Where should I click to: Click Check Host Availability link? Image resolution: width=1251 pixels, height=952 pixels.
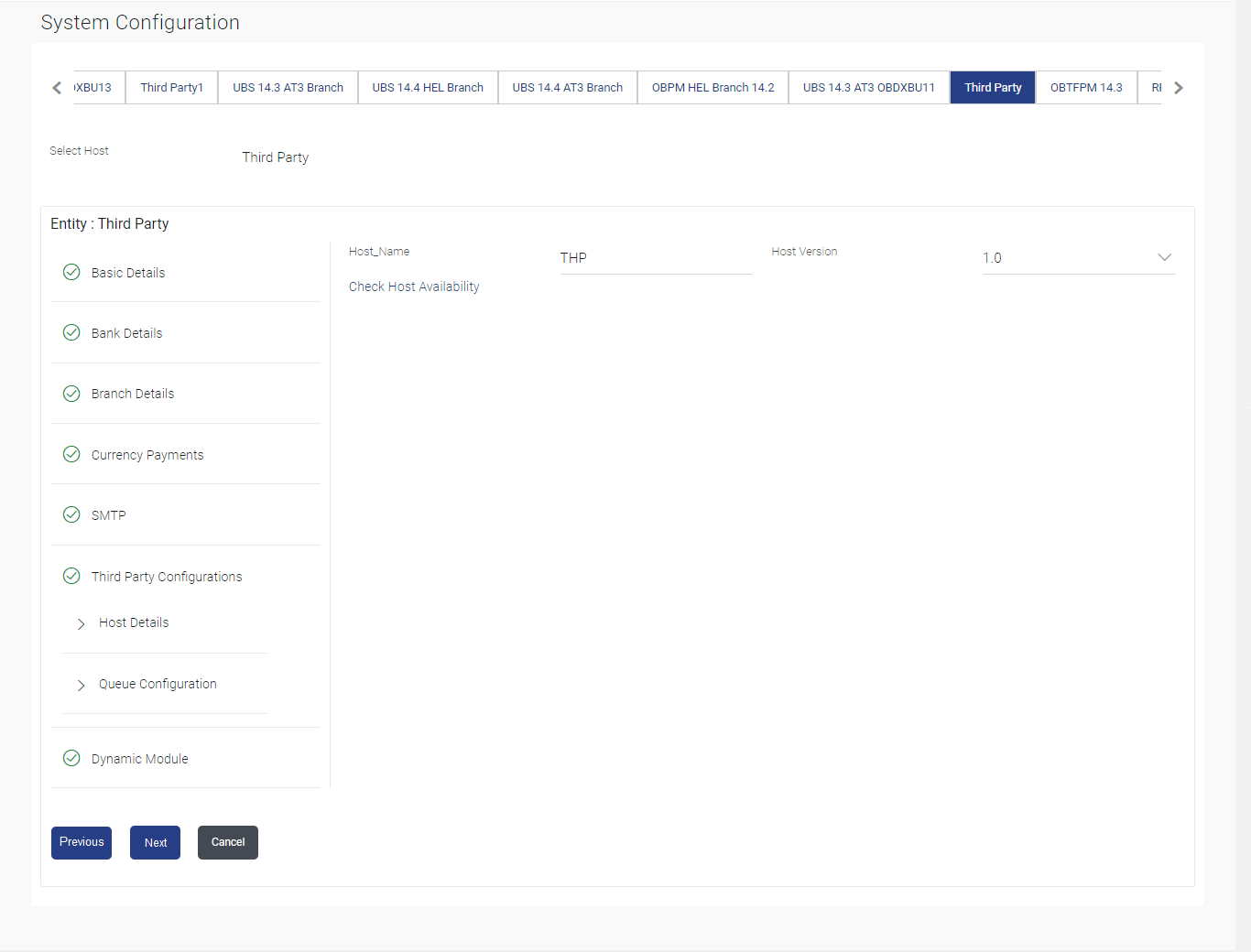[x=414, y=287]
